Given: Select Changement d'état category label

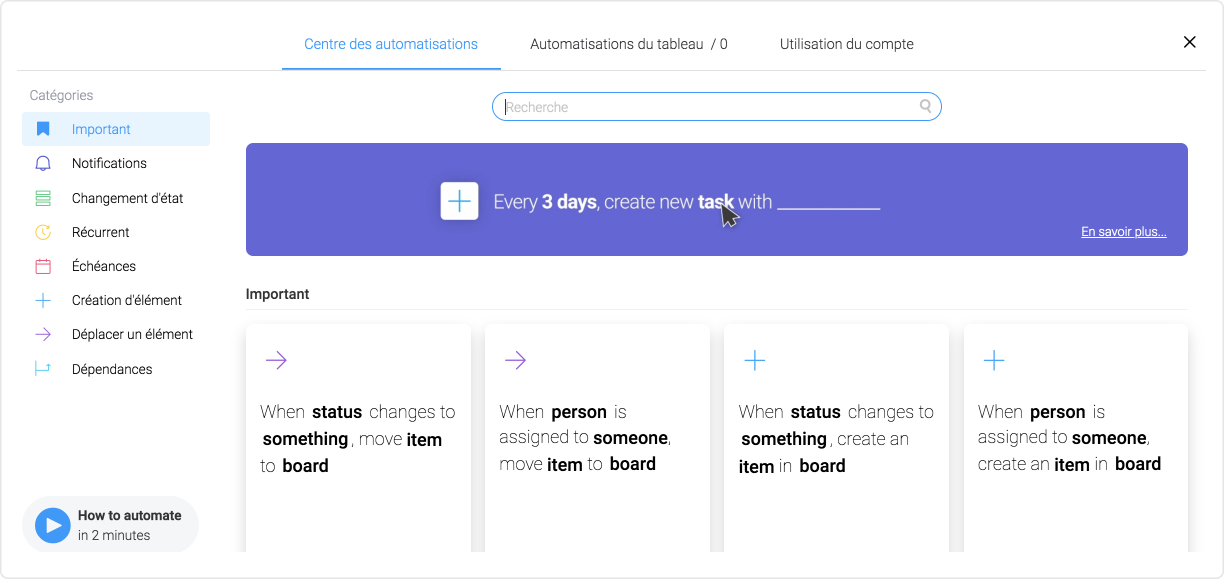Looking at the screenshot, I should tap(127, 198).
